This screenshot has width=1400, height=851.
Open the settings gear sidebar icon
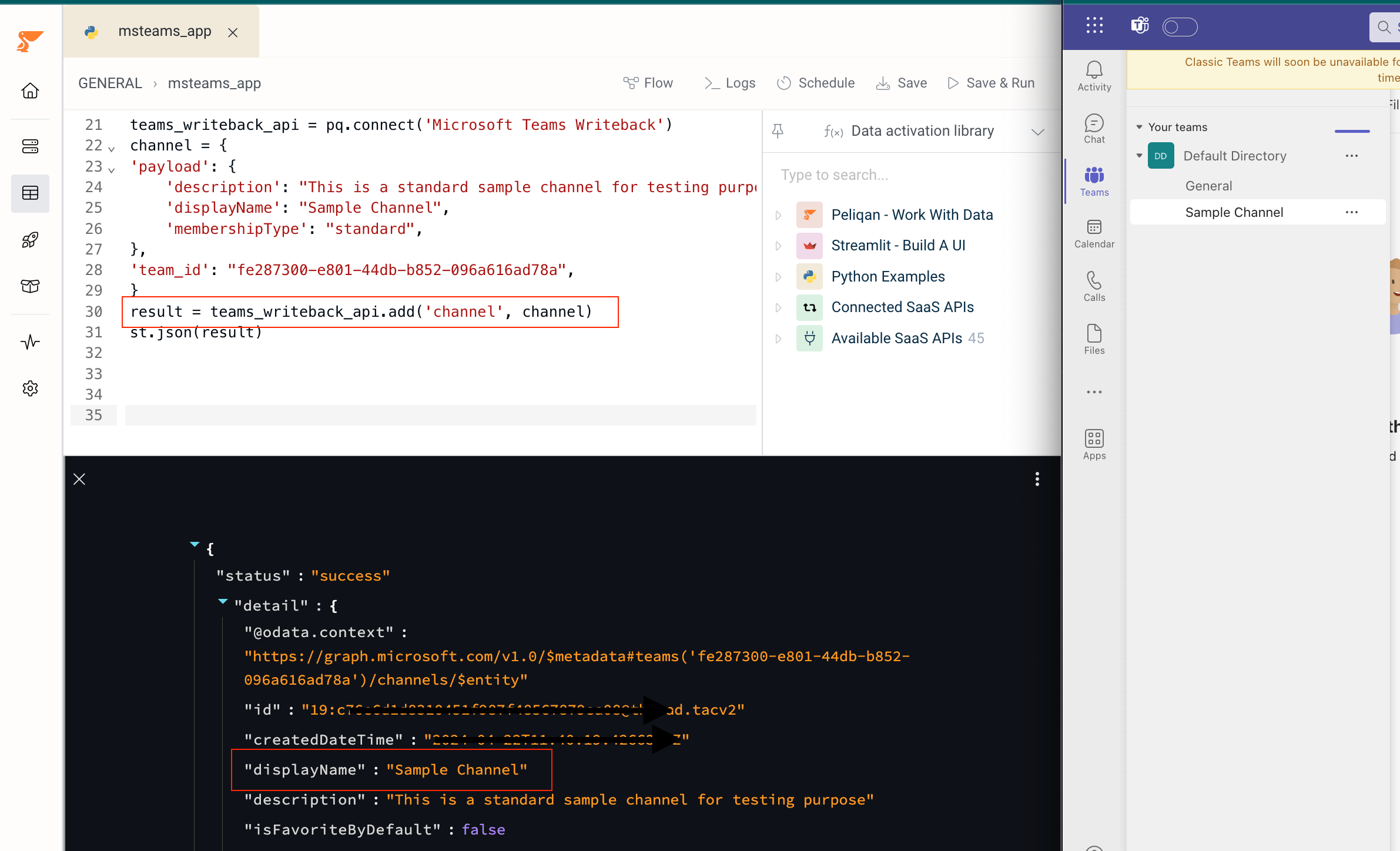(x=30, y=388)
